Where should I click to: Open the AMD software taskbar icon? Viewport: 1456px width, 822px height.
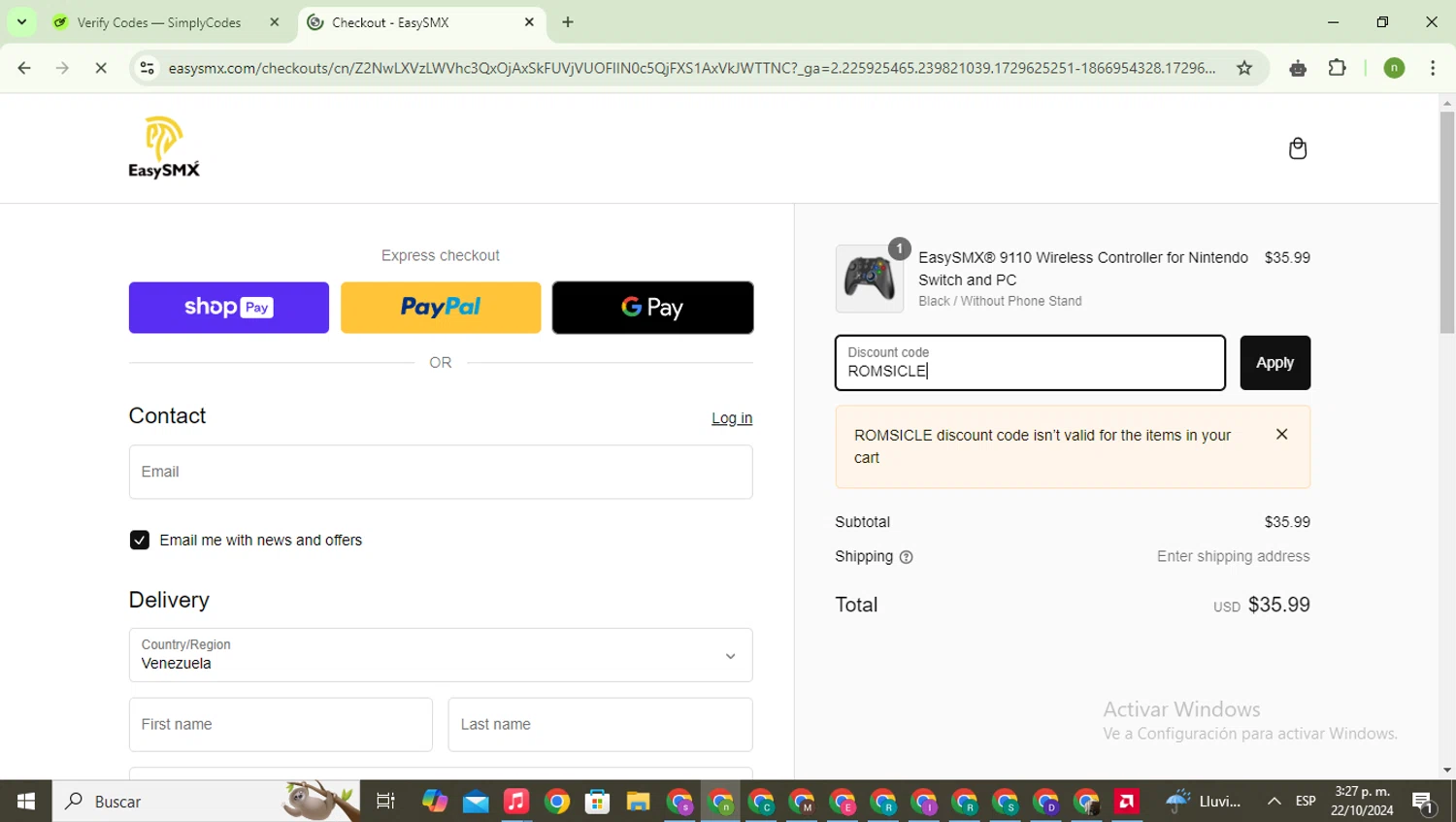point(1127,802)
